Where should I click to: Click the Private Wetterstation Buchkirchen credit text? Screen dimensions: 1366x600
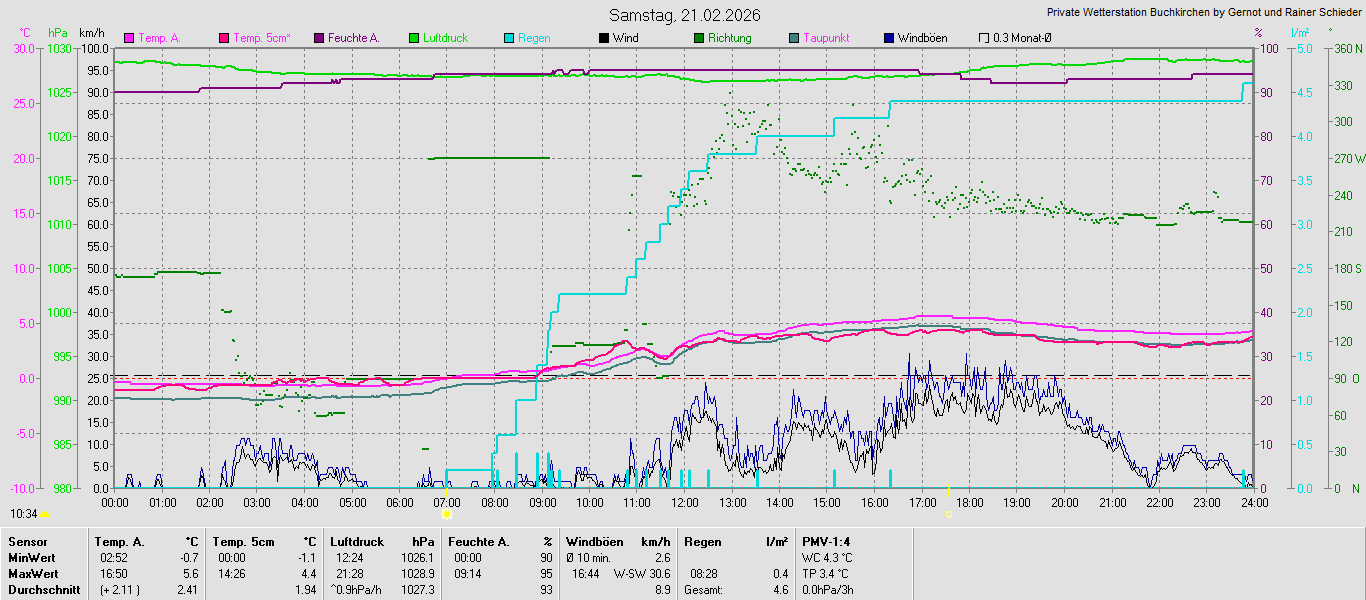coord(1204,13)
